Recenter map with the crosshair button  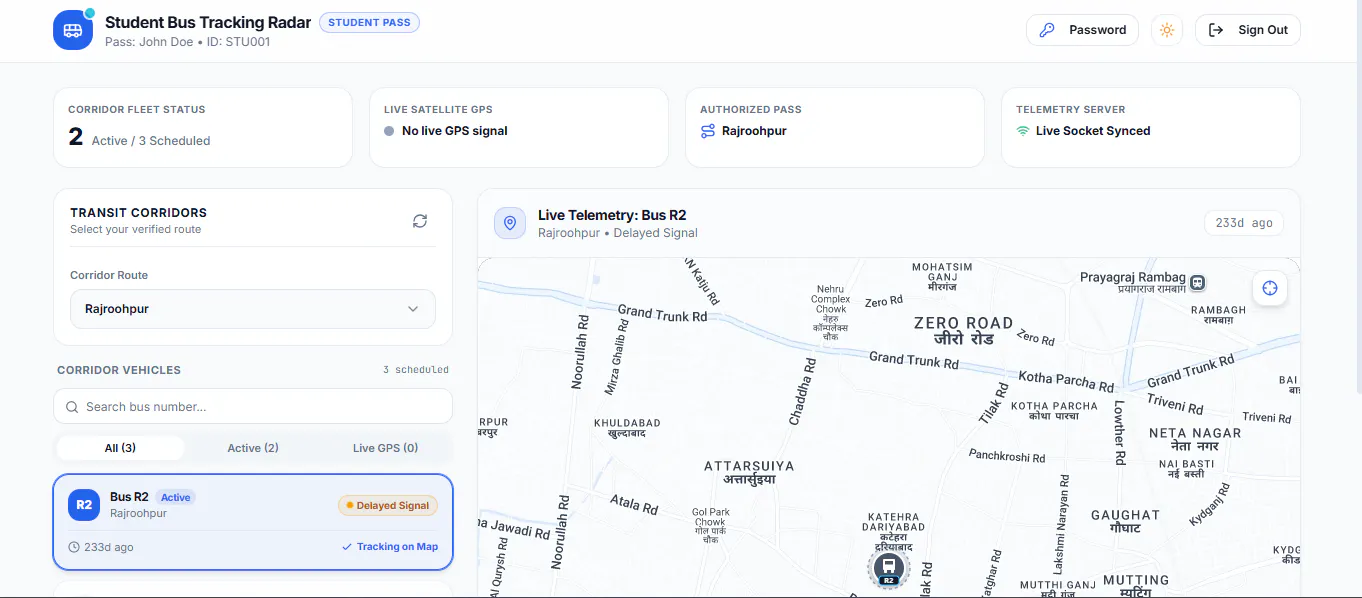pyautogui.click(x=1270, y=289)
